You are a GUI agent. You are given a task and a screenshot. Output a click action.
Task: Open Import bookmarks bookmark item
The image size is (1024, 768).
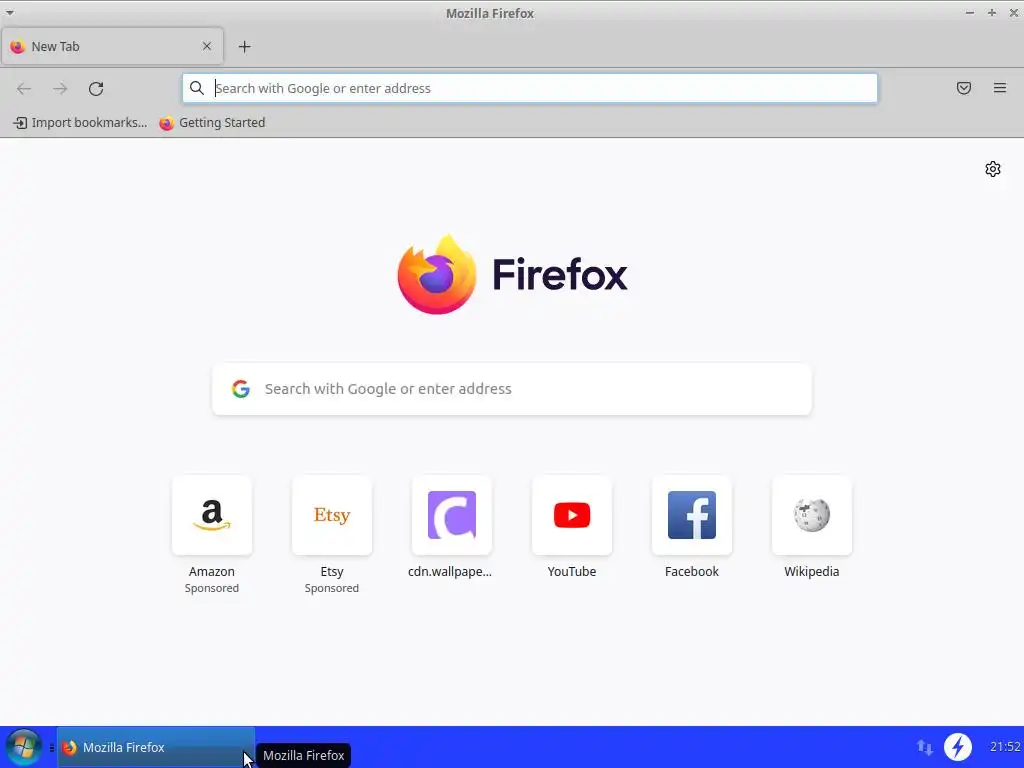tap(80, 123)
